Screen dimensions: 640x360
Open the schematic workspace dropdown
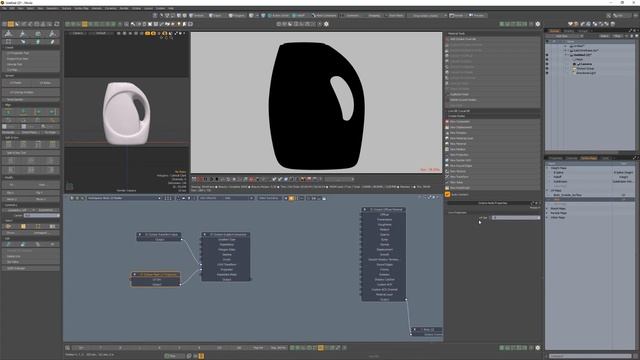[x=124, y=198]
